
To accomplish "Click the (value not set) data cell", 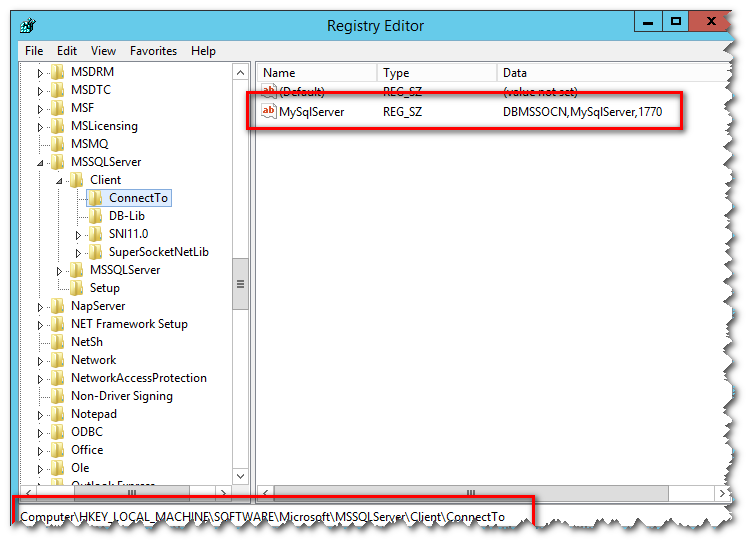I will (x=540, y=92).
